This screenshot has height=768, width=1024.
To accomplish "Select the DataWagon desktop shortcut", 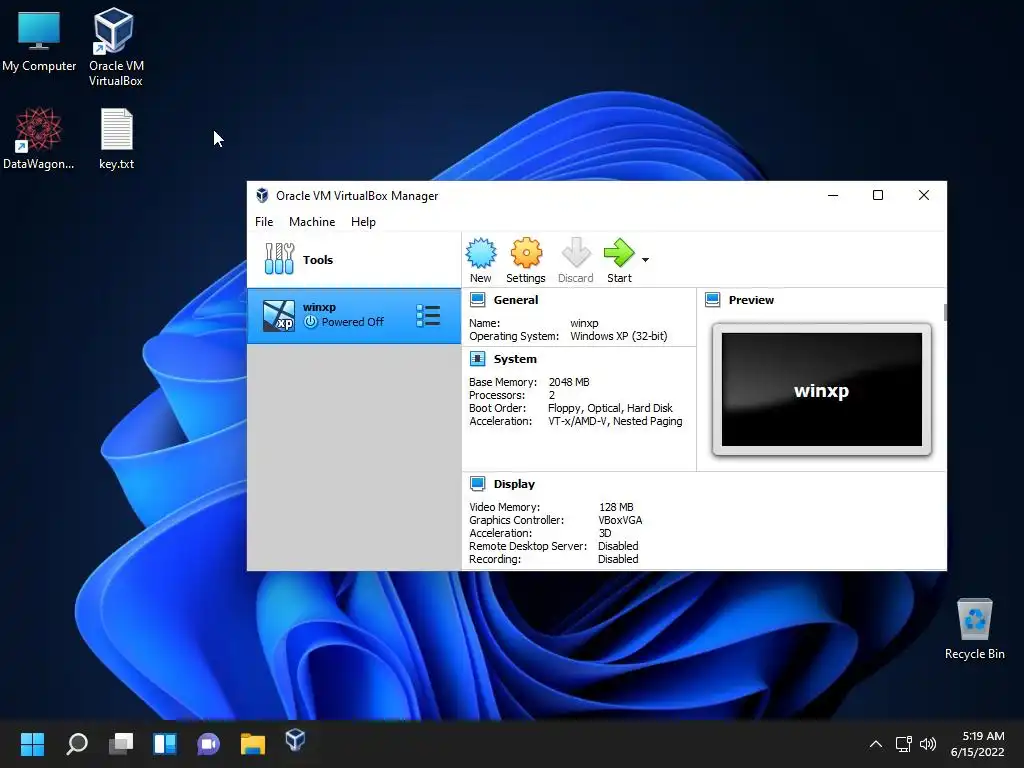I will [x=39, y=138].
